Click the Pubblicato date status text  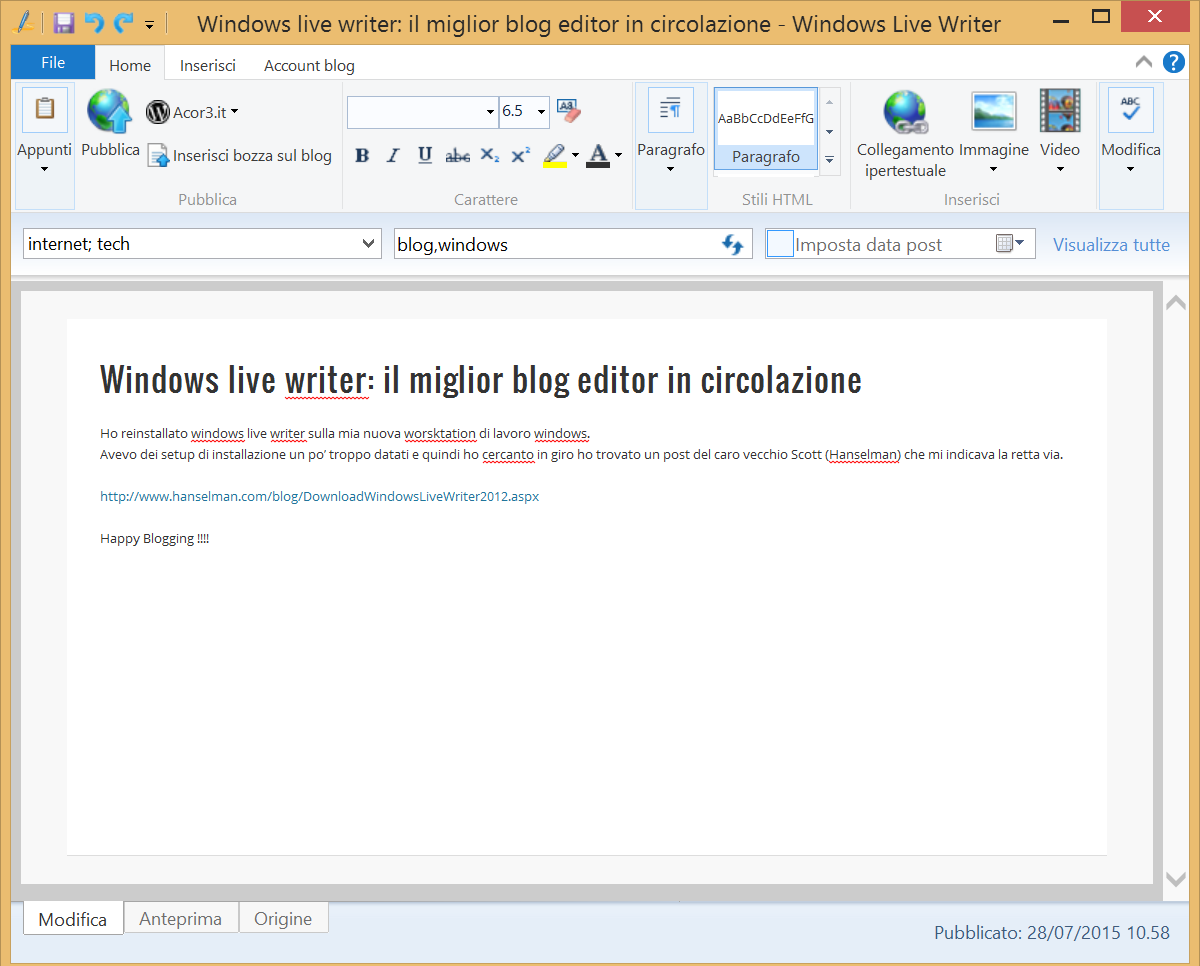tap(1052, 932)
